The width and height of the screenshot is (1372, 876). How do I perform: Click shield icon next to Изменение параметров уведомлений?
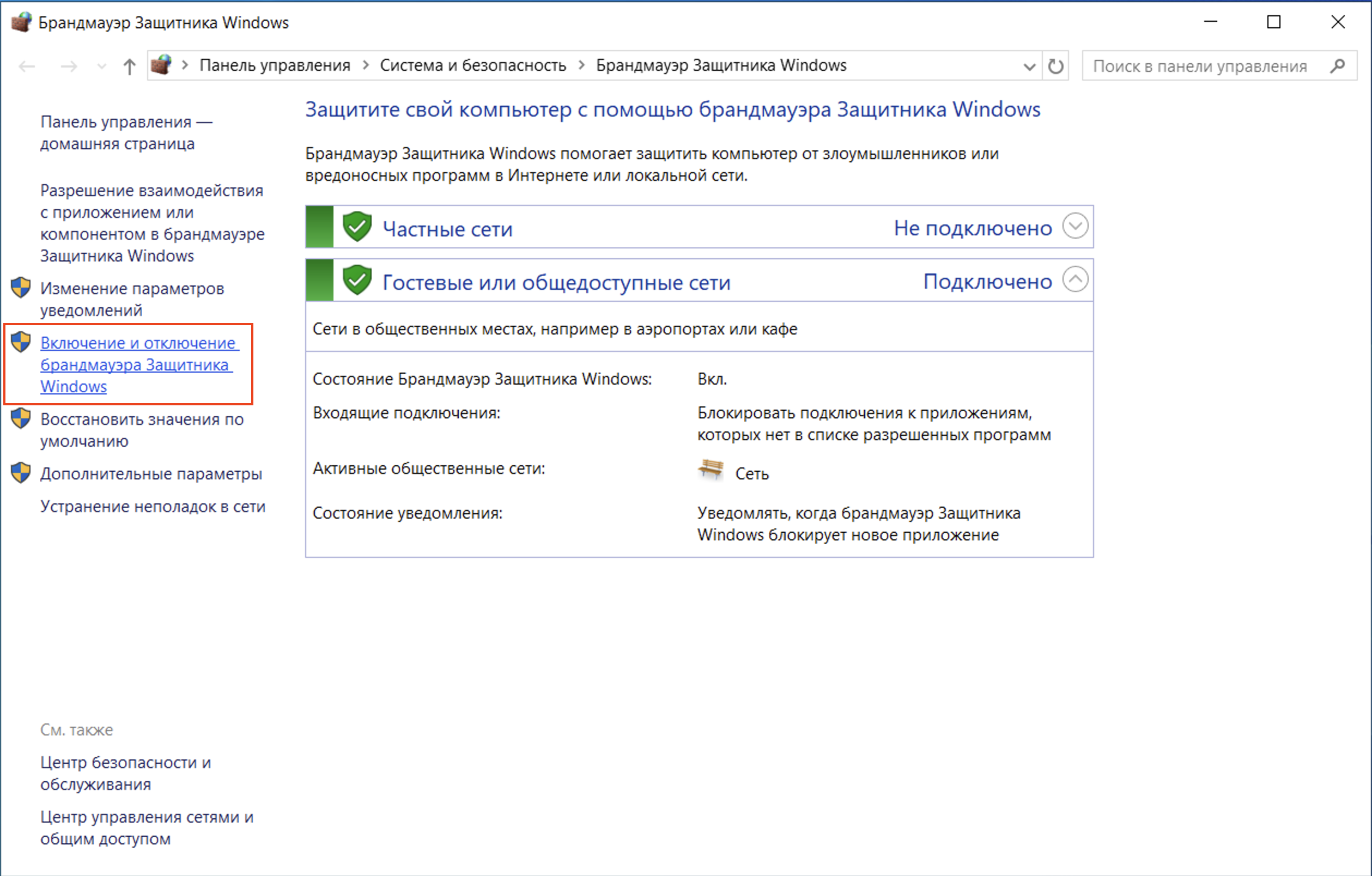21,288
